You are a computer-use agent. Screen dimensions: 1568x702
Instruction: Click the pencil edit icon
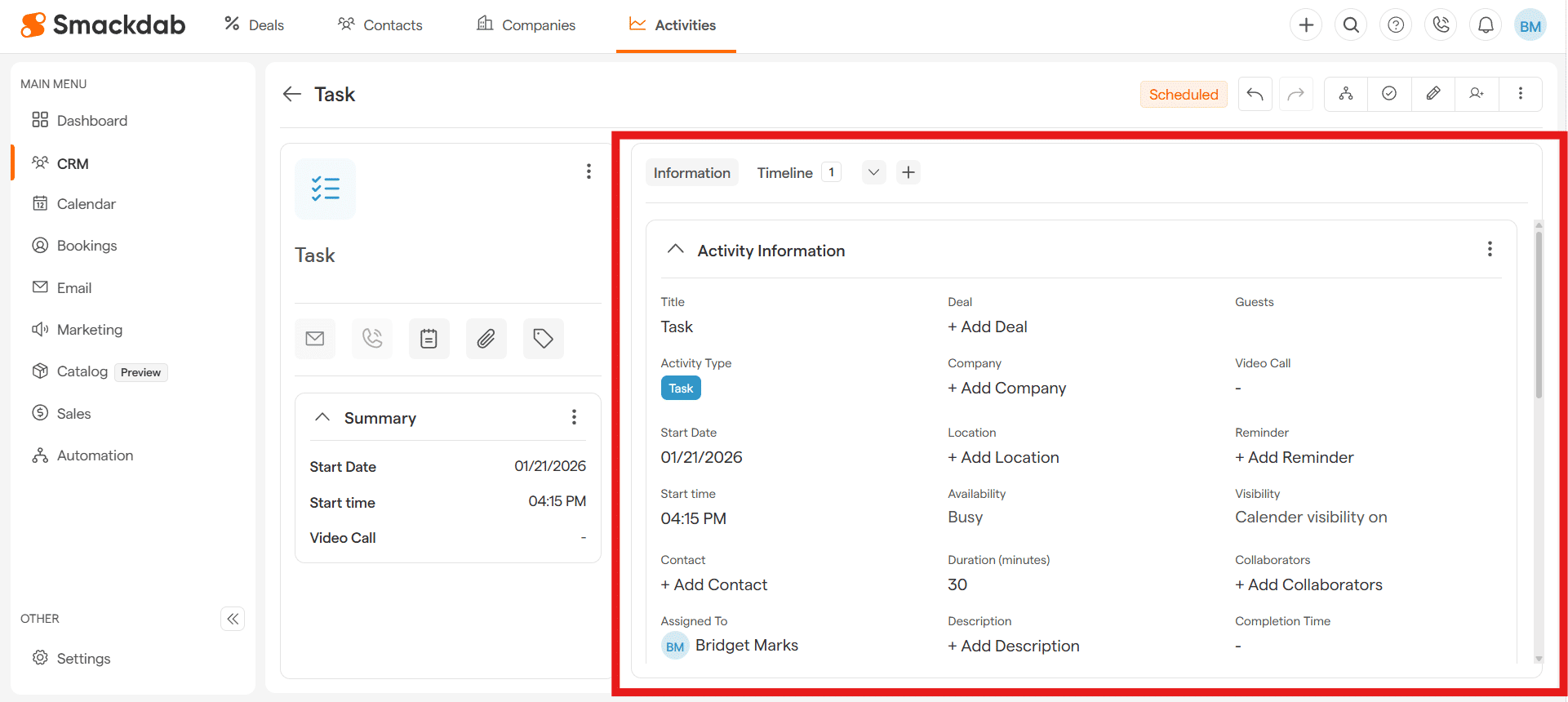point(1433,94)
